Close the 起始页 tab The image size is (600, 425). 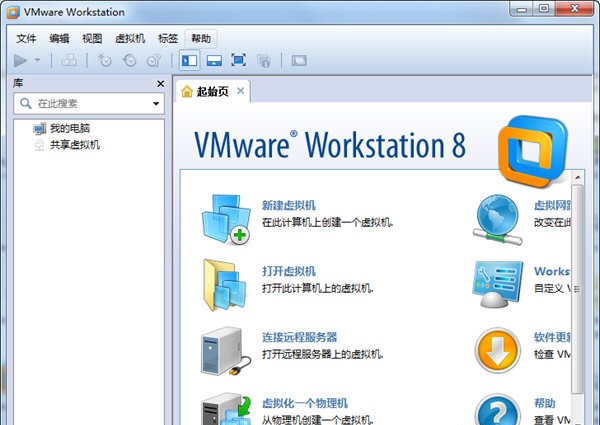240,91
